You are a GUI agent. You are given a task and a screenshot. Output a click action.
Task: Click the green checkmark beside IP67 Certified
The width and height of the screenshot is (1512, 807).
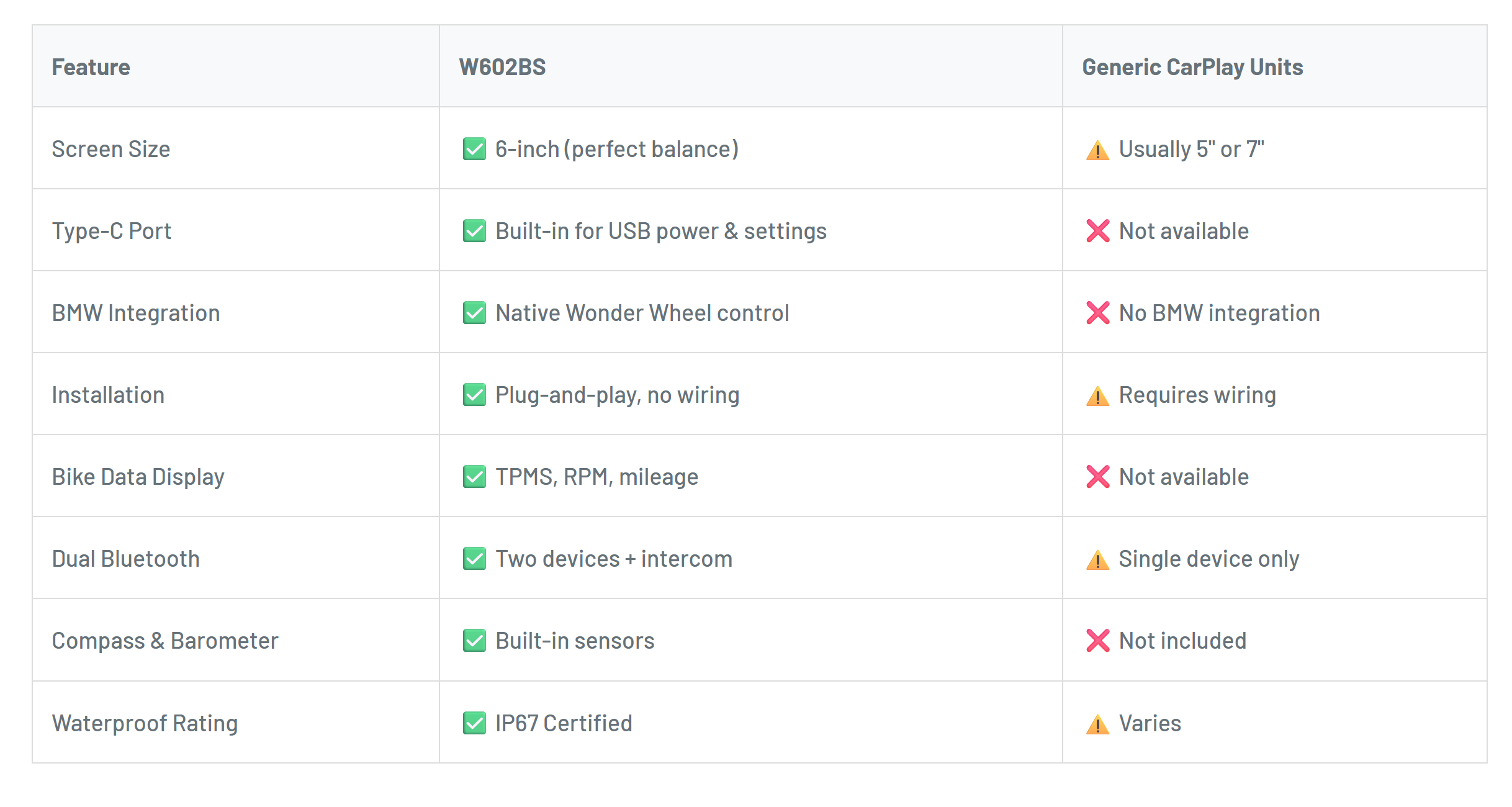474,723
